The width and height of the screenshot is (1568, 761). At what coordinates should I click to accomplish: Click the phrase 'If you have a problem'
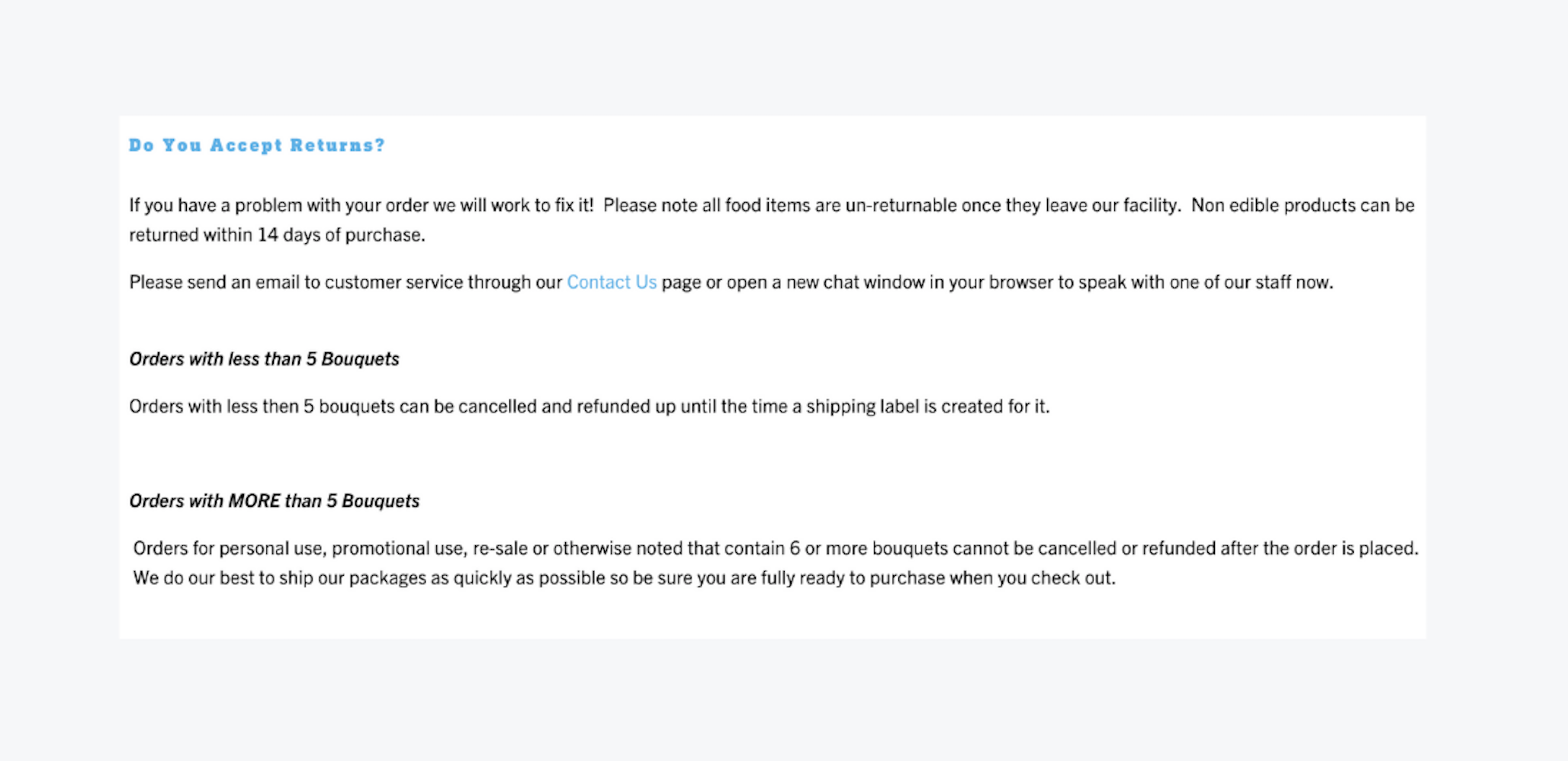coord(216,205)
